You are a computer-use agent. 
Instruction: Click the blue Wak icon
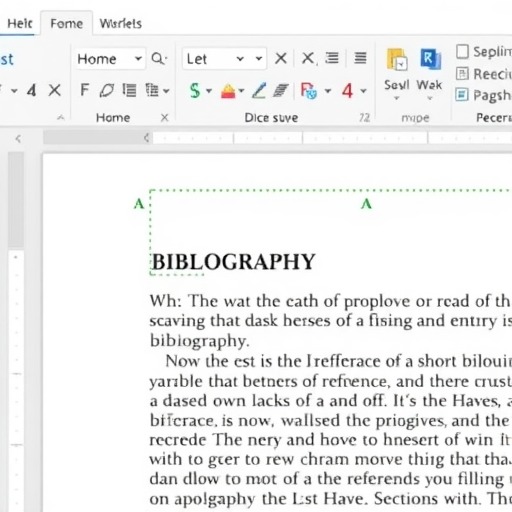click(430, 59)
